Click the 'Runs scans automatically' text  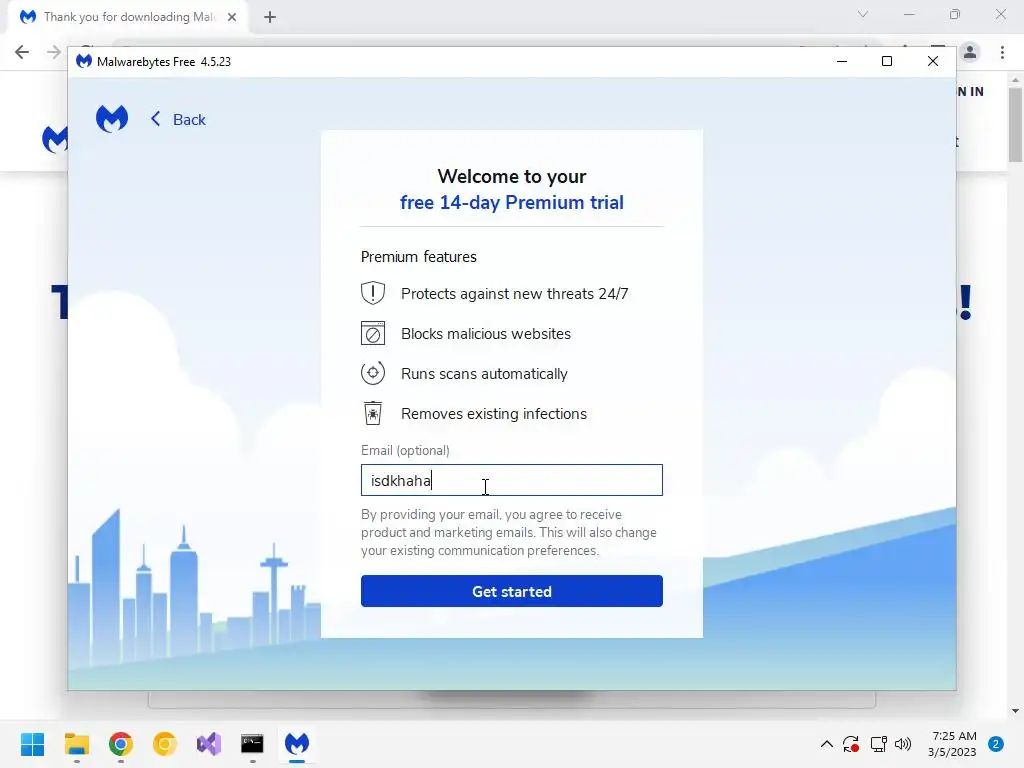coord(484,374)
